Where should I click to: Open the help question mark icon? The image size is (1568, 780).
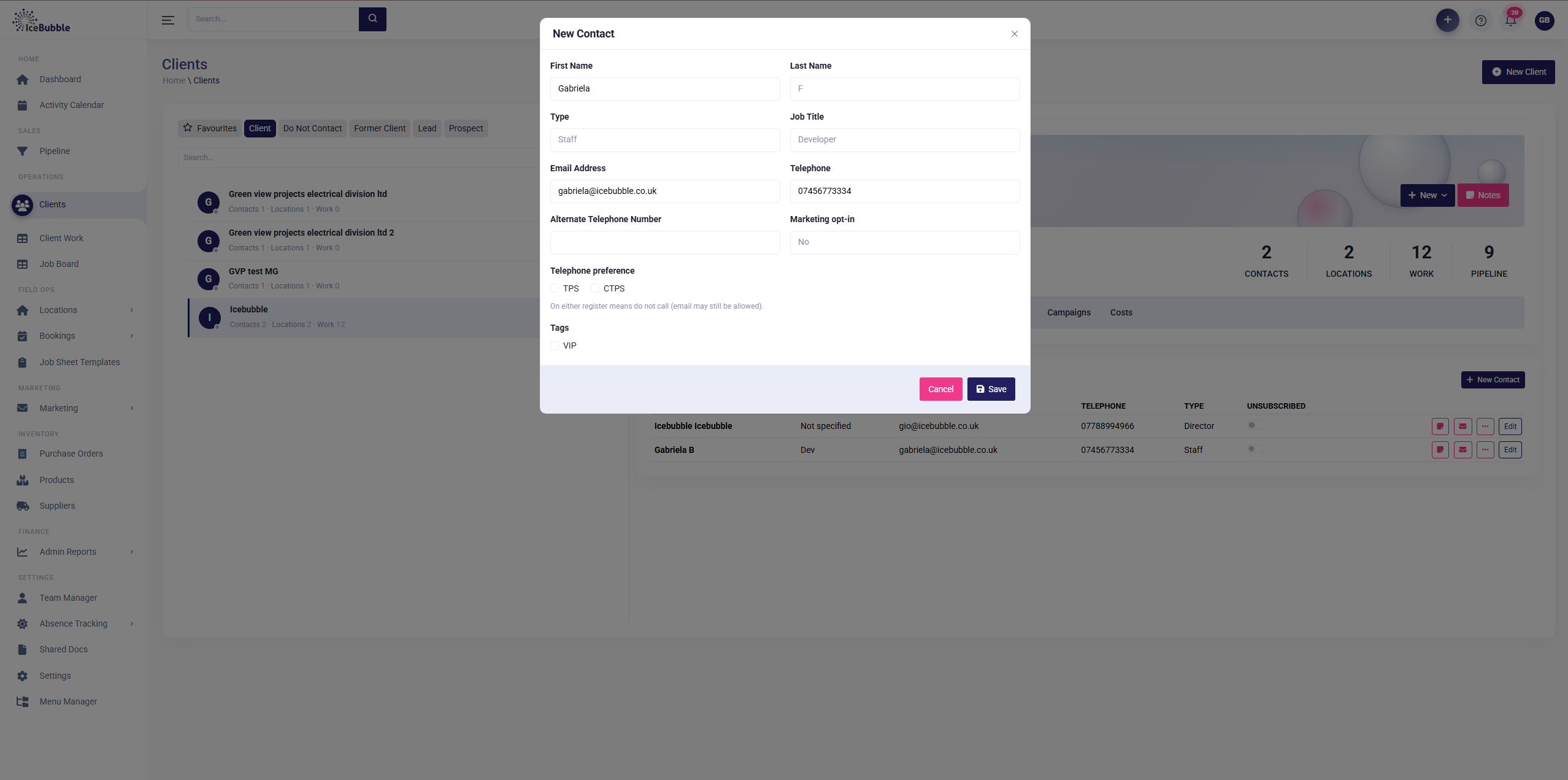pos(1481,21)
